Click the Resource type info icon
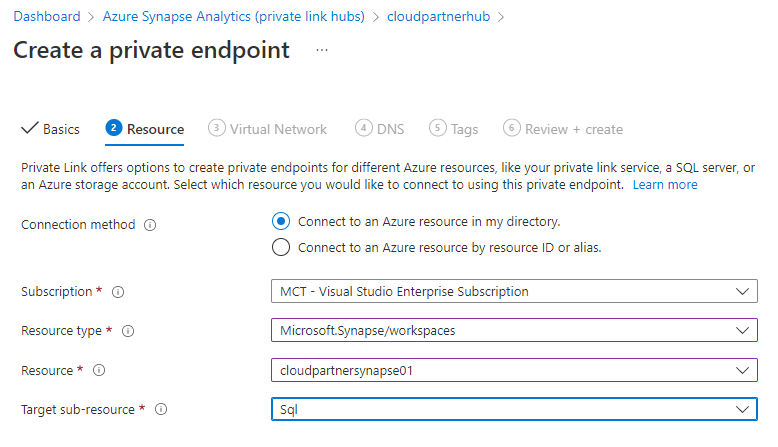This screenshot has height=447, width=778. click(x=128, y=331)
